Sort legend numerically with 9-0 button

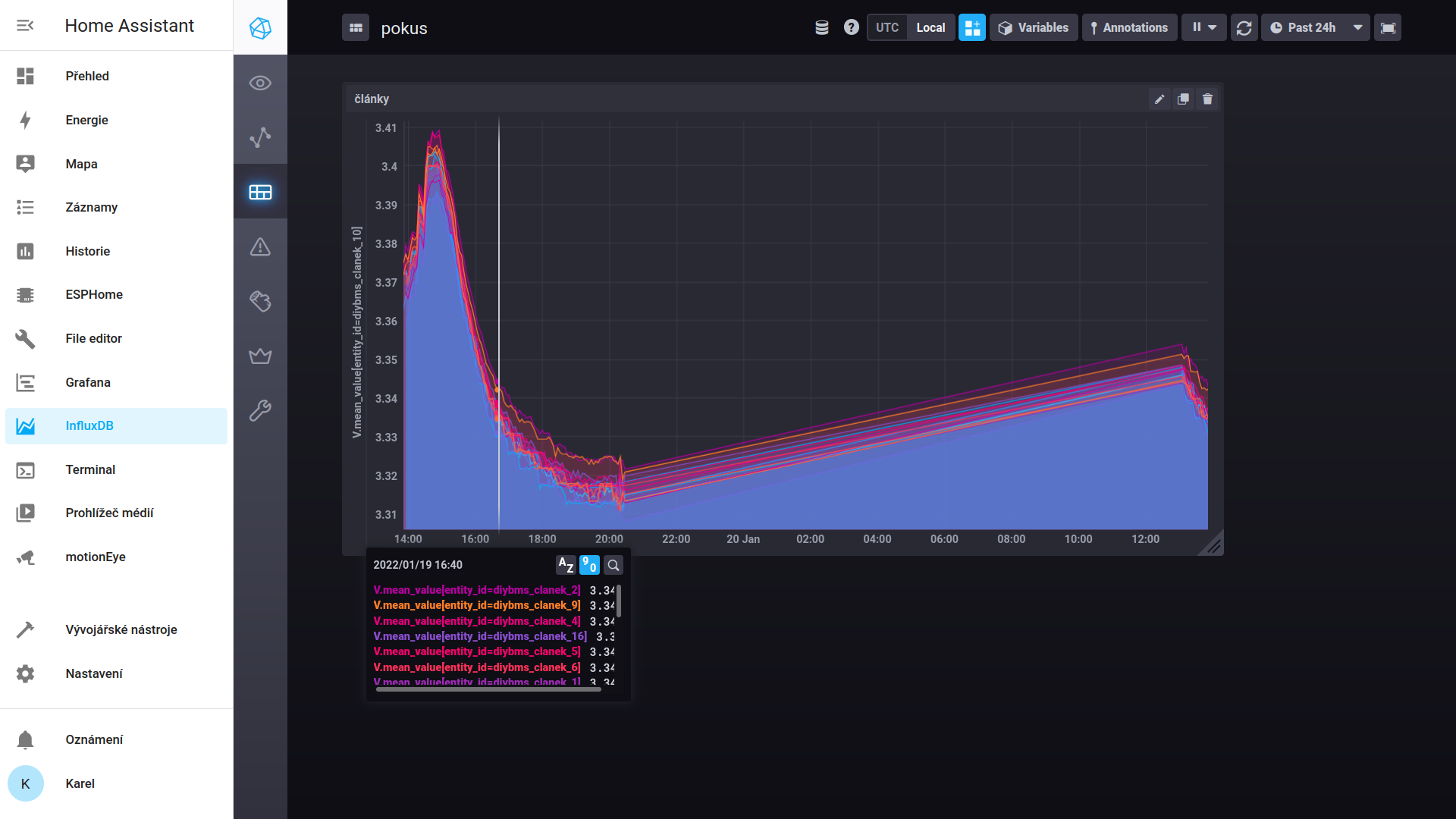[589, 565]
